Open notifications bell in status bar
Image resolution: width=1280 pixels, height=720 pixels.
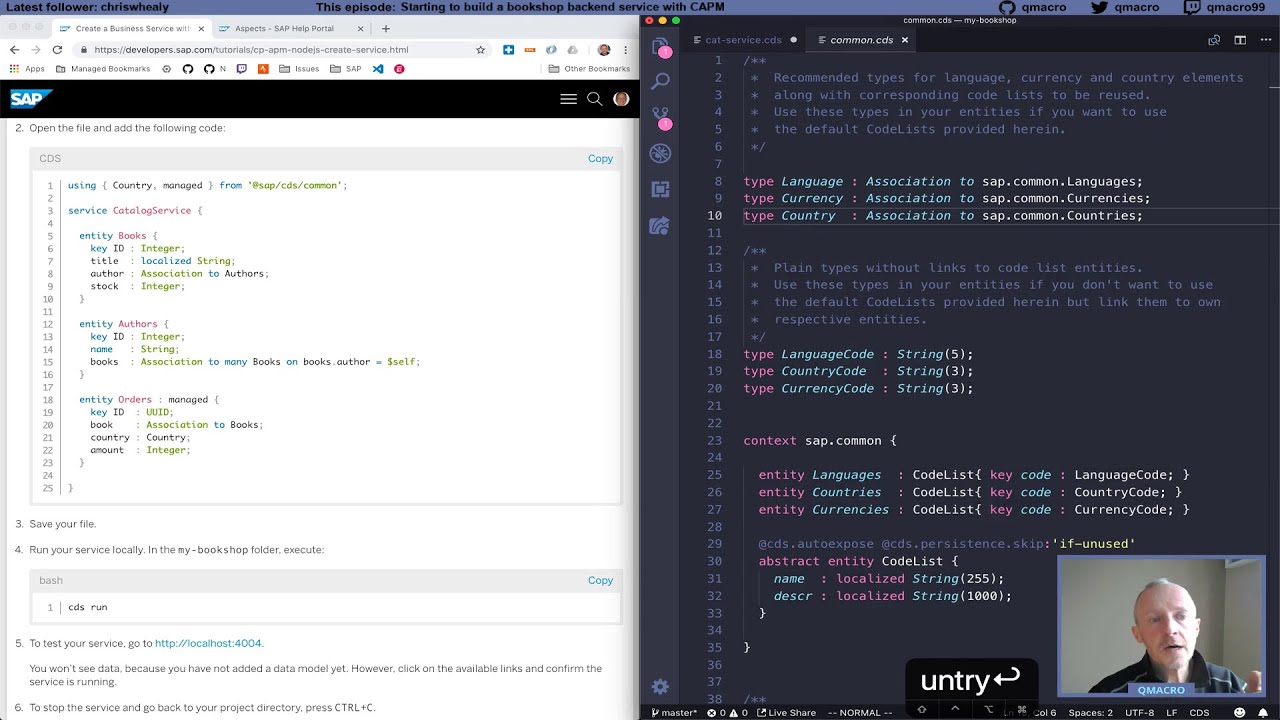click(1264, 712)
